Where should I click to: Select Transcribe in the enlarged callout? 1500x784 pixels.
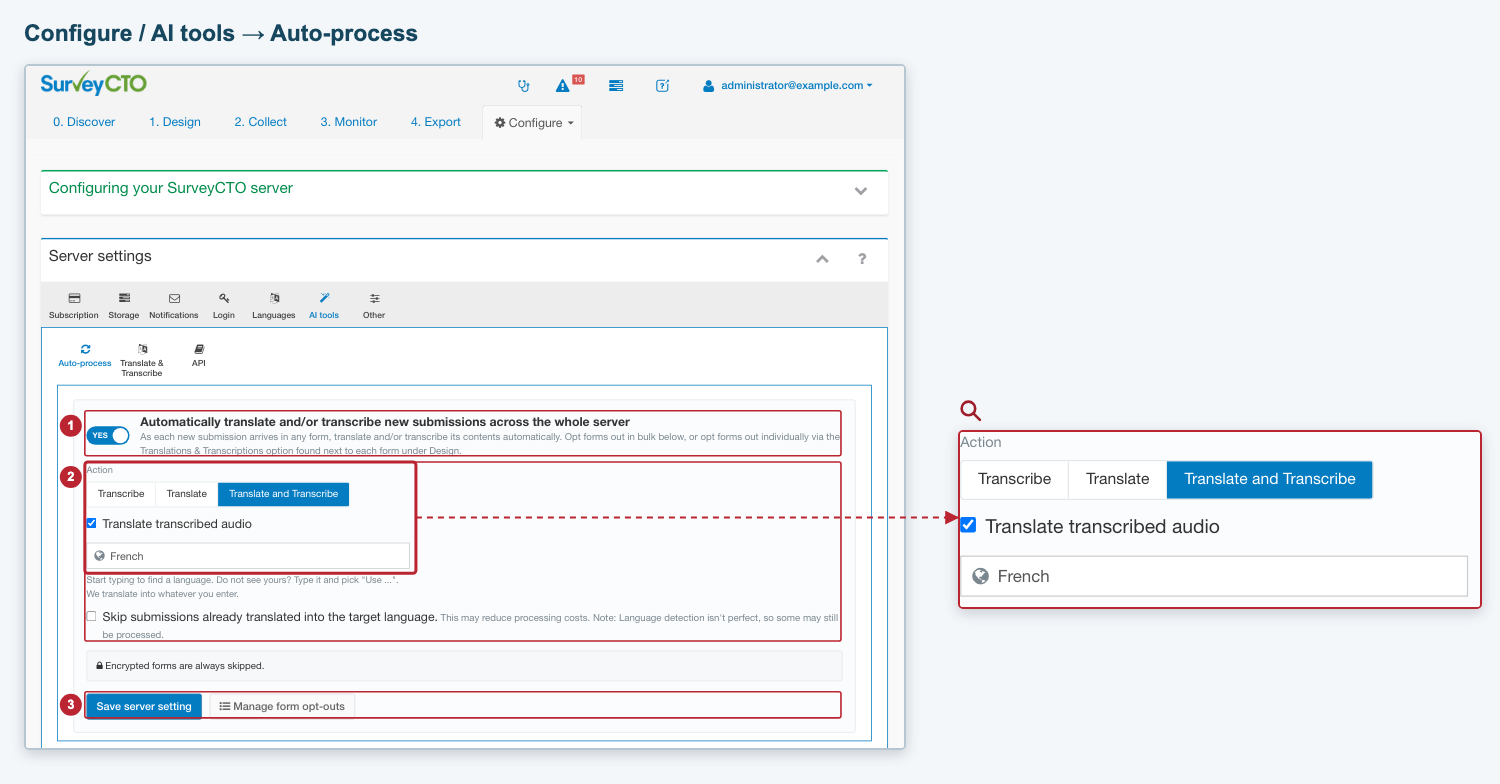pyautogui.click(x=1014, y=479)
